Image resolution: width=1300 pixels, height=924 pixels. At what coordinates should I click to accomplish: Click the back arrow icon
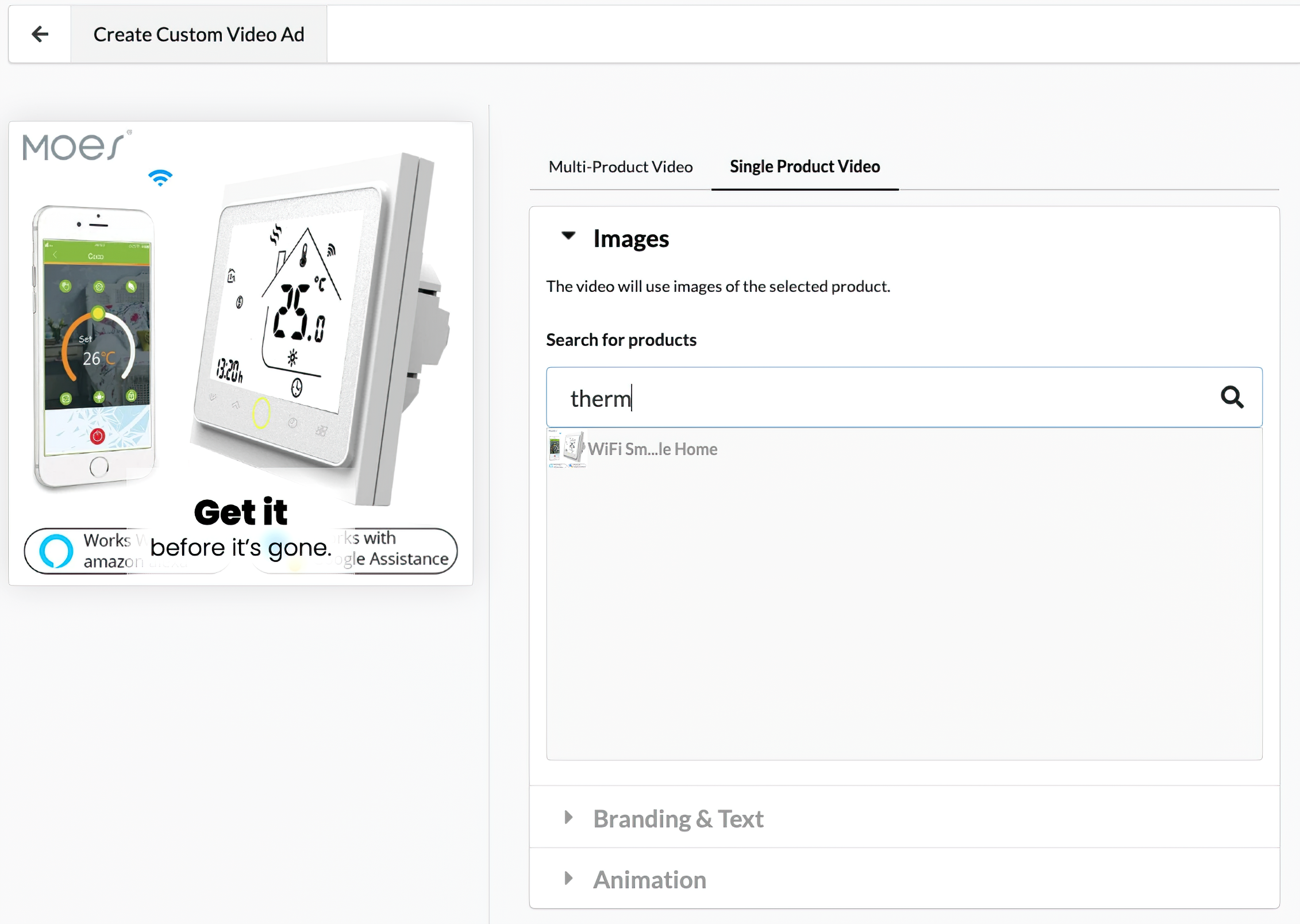click(40, 34)
